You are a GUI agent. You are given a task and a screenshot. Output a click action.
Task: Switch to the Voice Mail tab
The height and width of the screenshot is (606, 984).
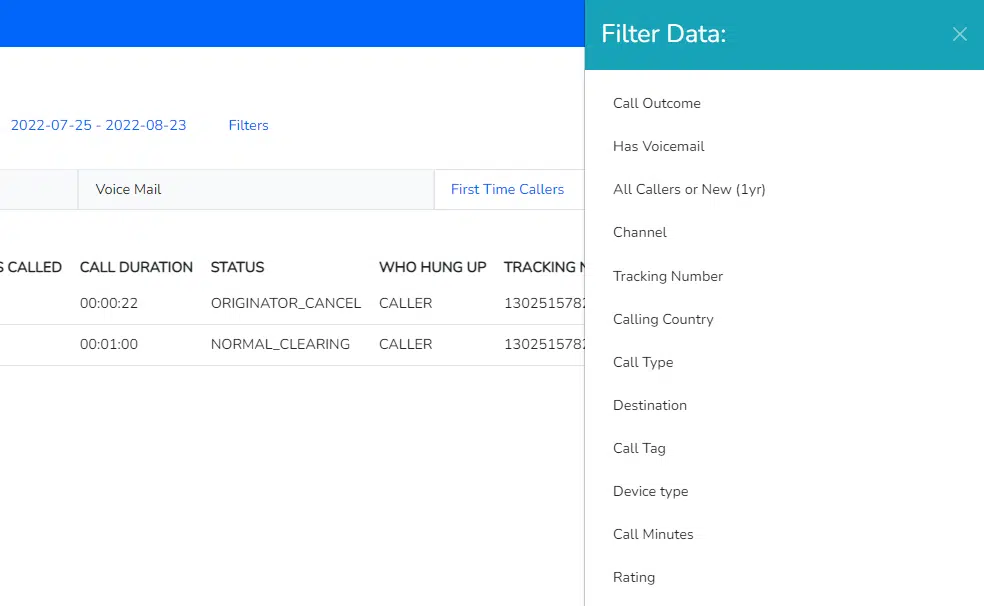pos(256,189)
